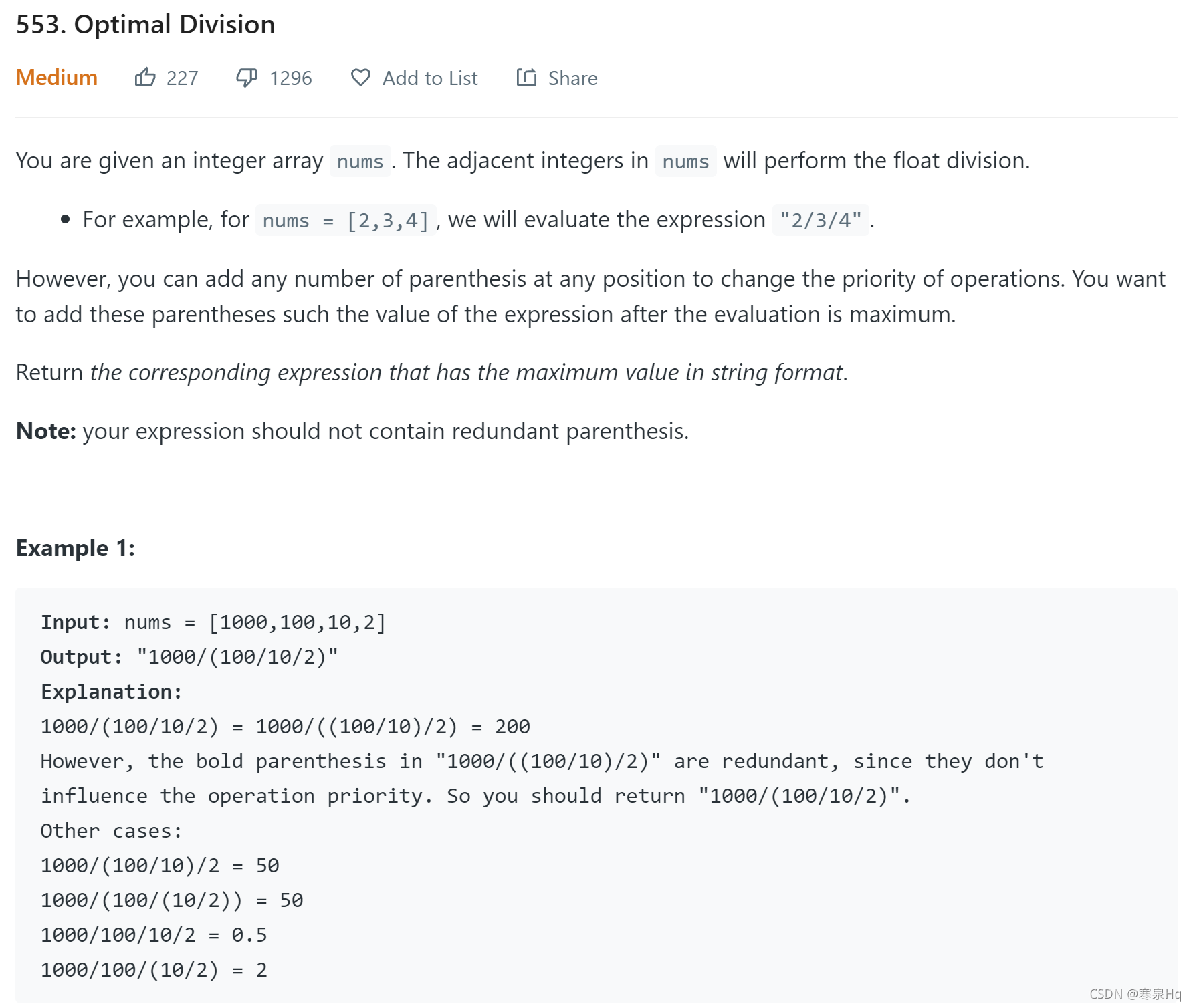Click the 553. Optimal Division title
This screenshot has height=1008, width=1191.
(145, 25)
